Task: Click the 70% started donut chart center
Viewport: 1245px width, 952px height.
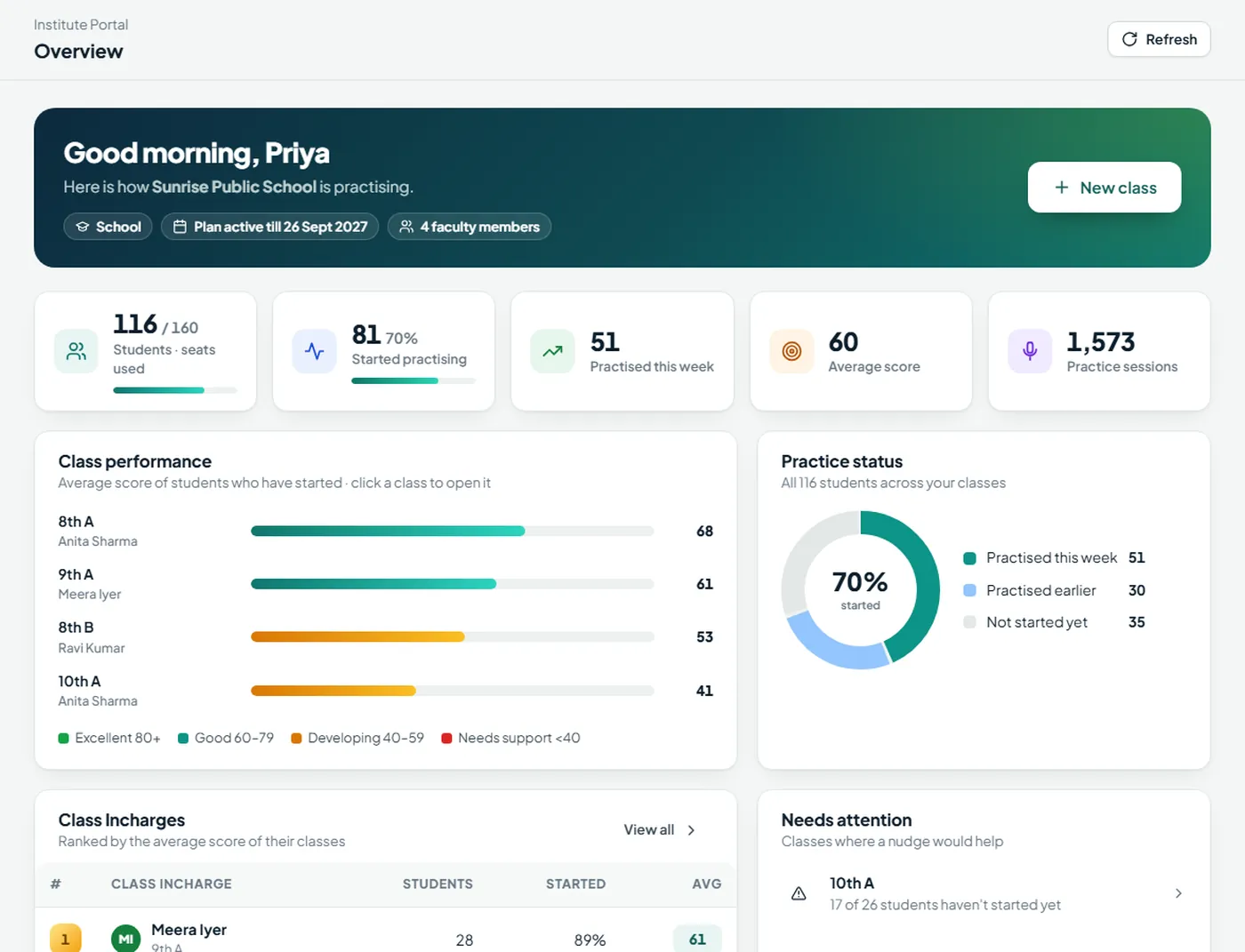Action: point(860,590)
